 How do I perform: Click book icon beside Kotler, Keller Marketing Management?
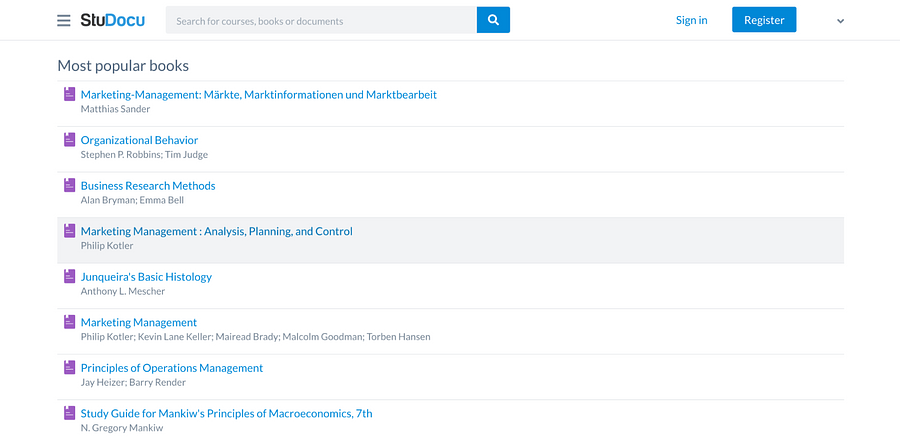pos(69,322)
